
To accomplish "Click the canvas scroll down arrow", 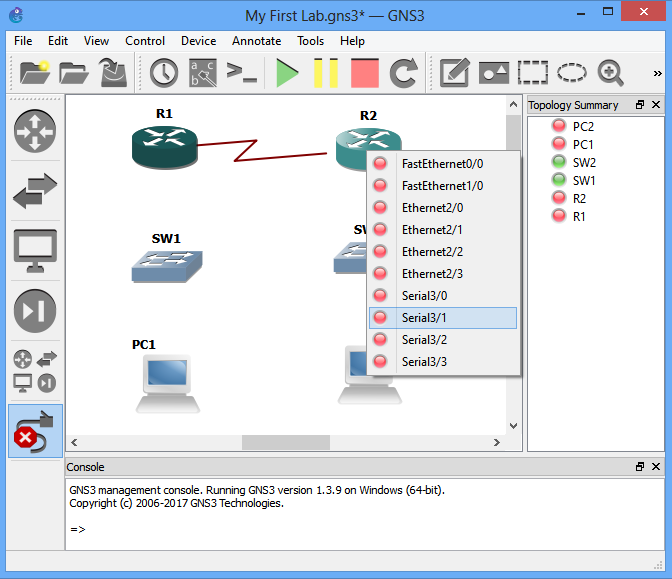I will (x=513, y=426).
